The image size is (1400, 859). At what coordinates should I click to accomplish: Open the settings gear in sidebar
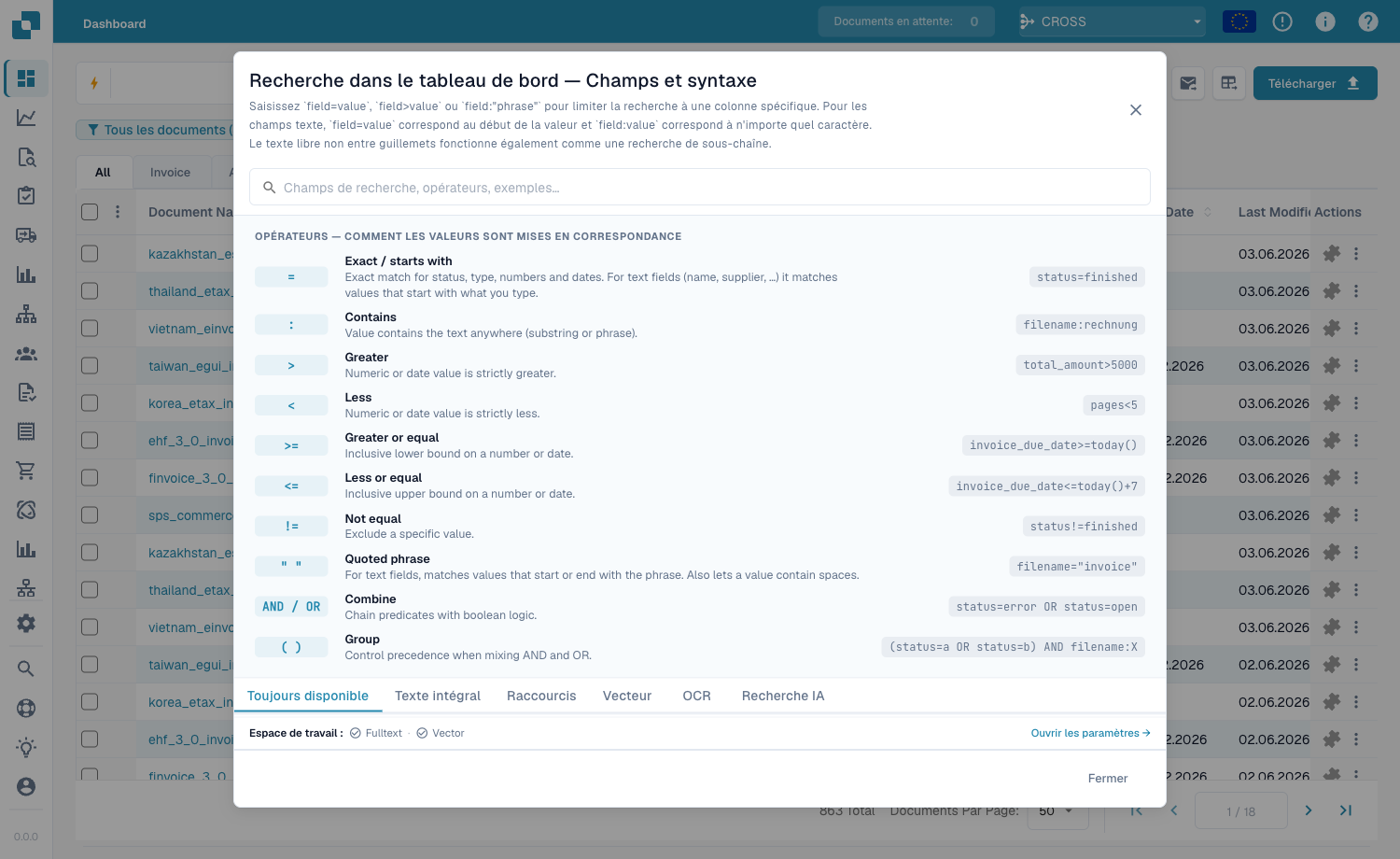[26, 623]
